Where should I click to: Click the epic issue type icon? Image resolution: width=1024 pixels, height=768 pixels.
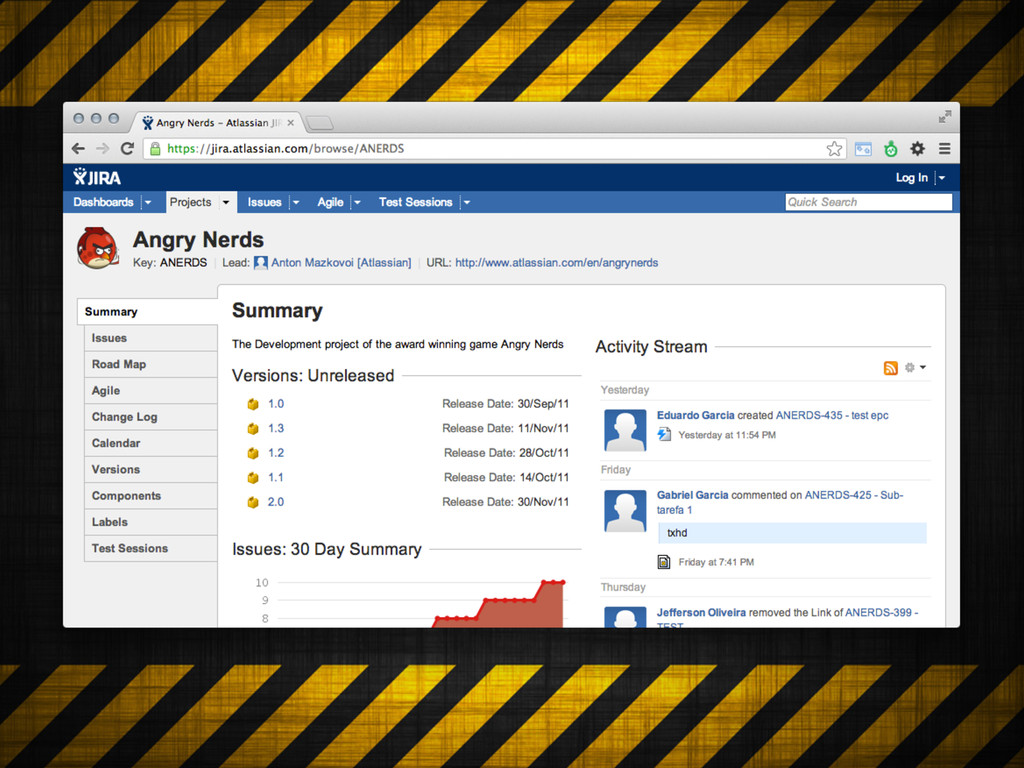(664, 434)
